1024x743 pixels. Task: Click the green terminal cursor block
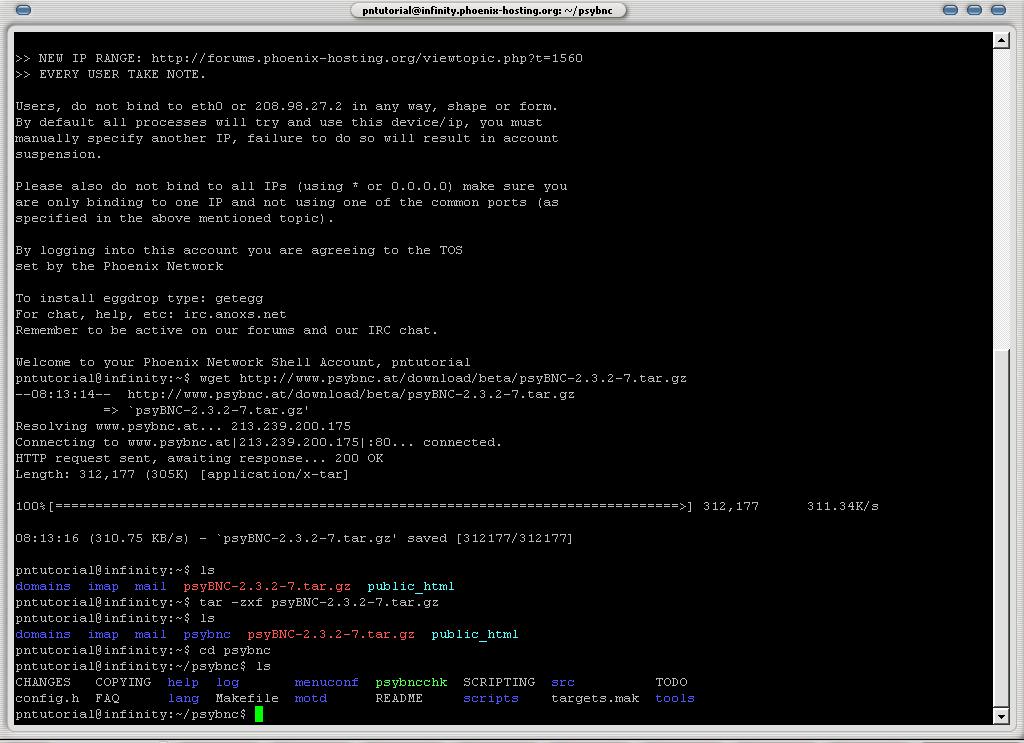click(x=259, y=714)
